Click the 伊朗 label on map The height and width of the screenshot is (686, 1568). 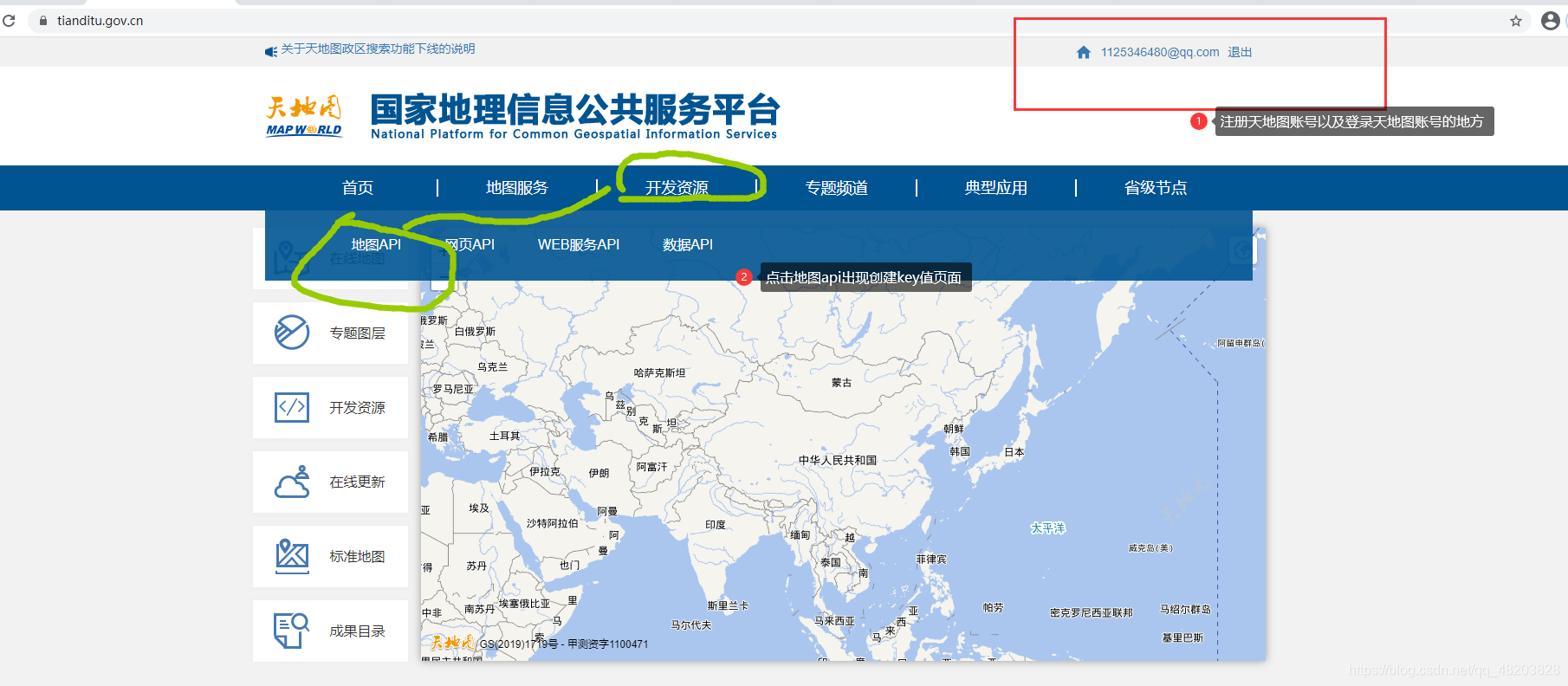[599, 473]
